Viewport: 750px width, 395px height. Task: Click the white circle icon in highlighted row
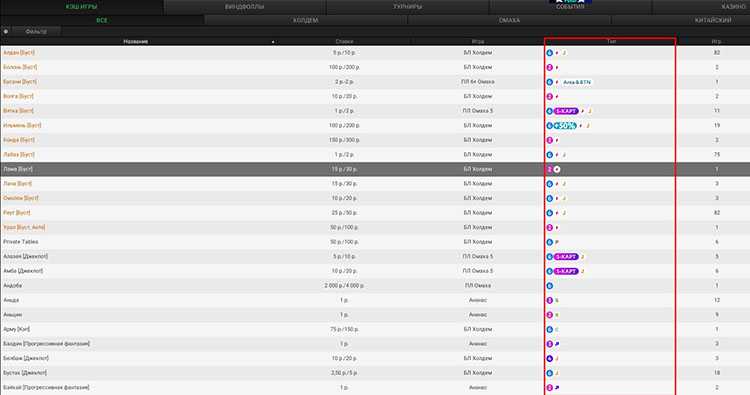[557, 169]
